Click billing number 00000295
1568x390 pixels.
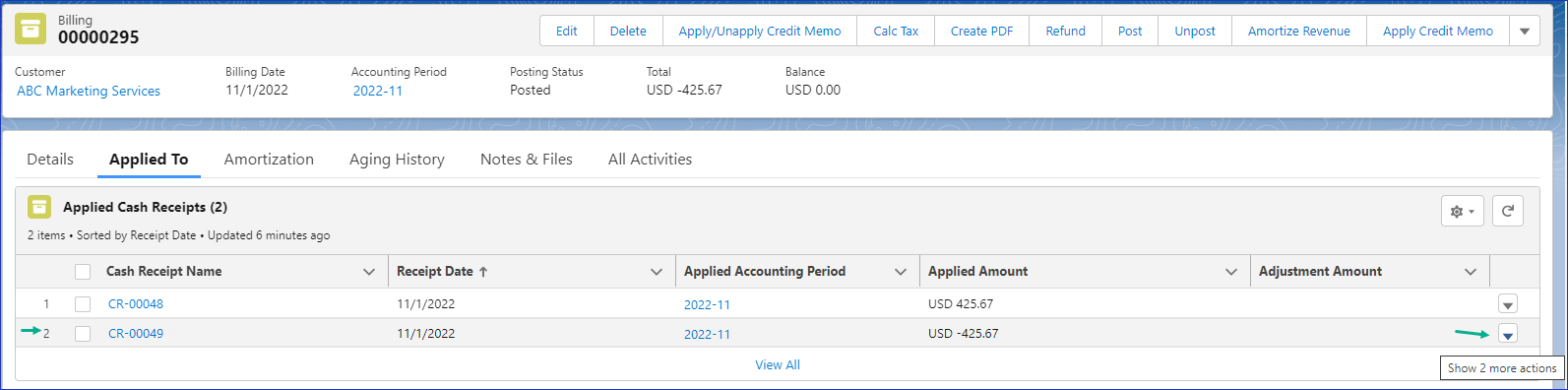coord(98,37)
